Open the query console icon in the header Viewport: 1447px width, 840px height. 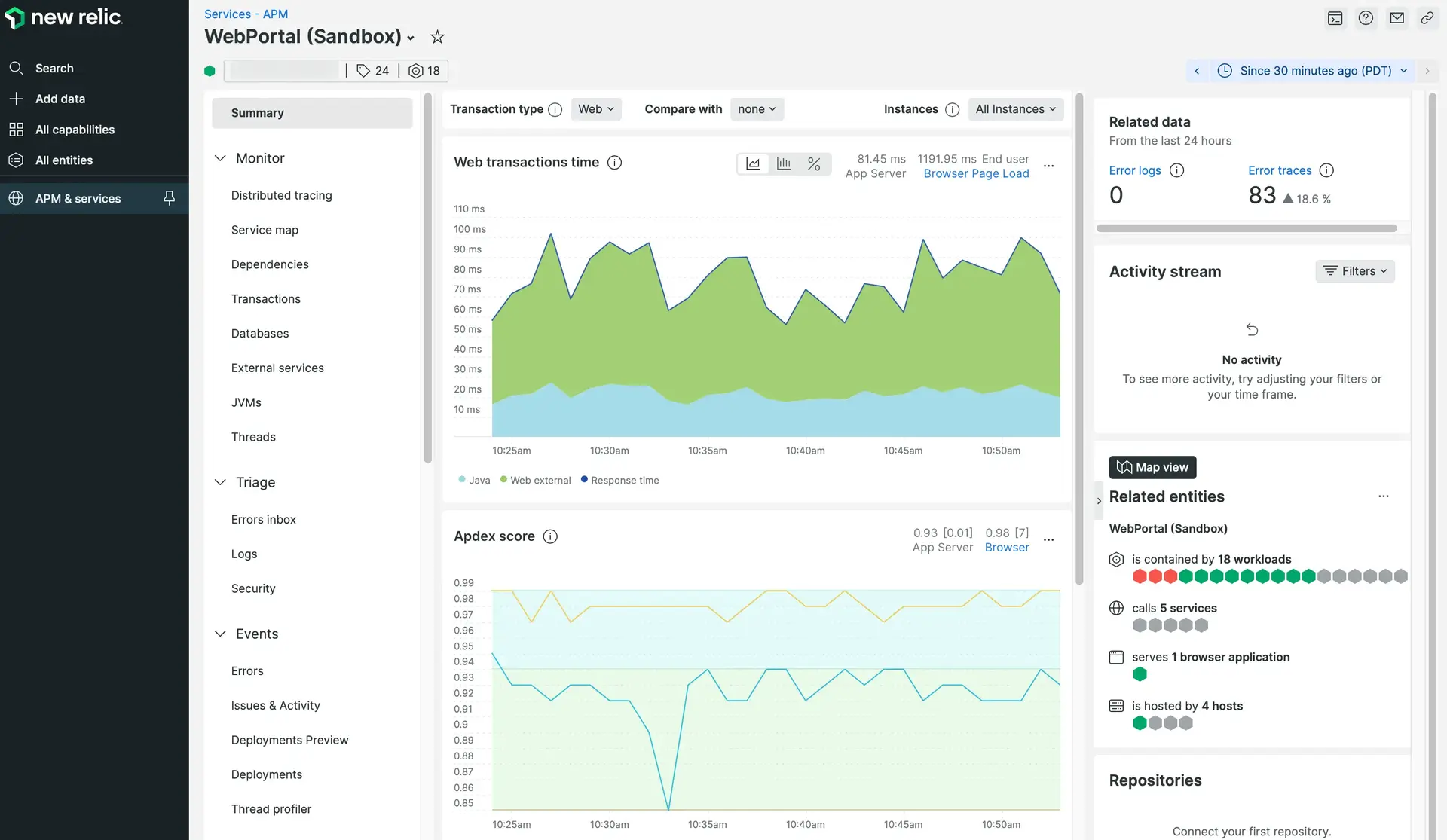(1335, 18)
